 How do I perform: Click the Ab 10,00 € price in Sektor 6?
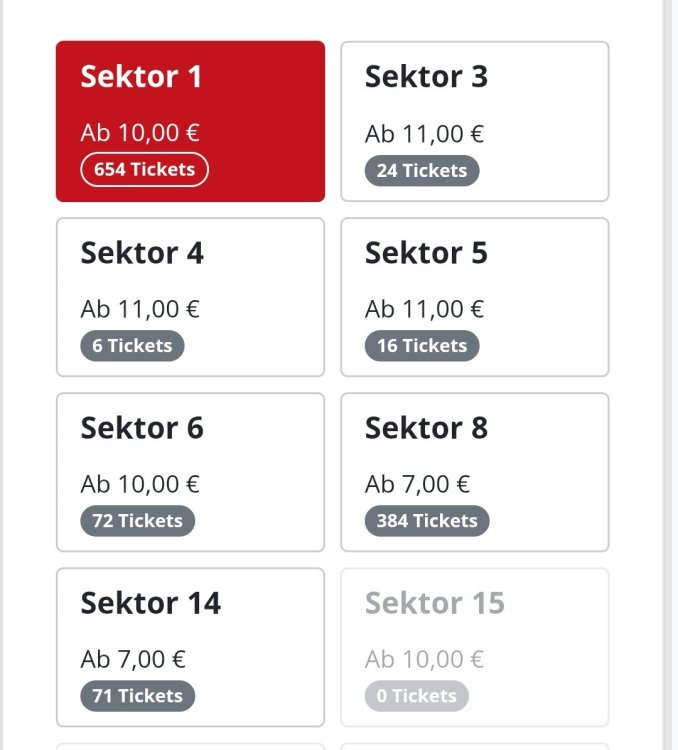pos(140,485)
